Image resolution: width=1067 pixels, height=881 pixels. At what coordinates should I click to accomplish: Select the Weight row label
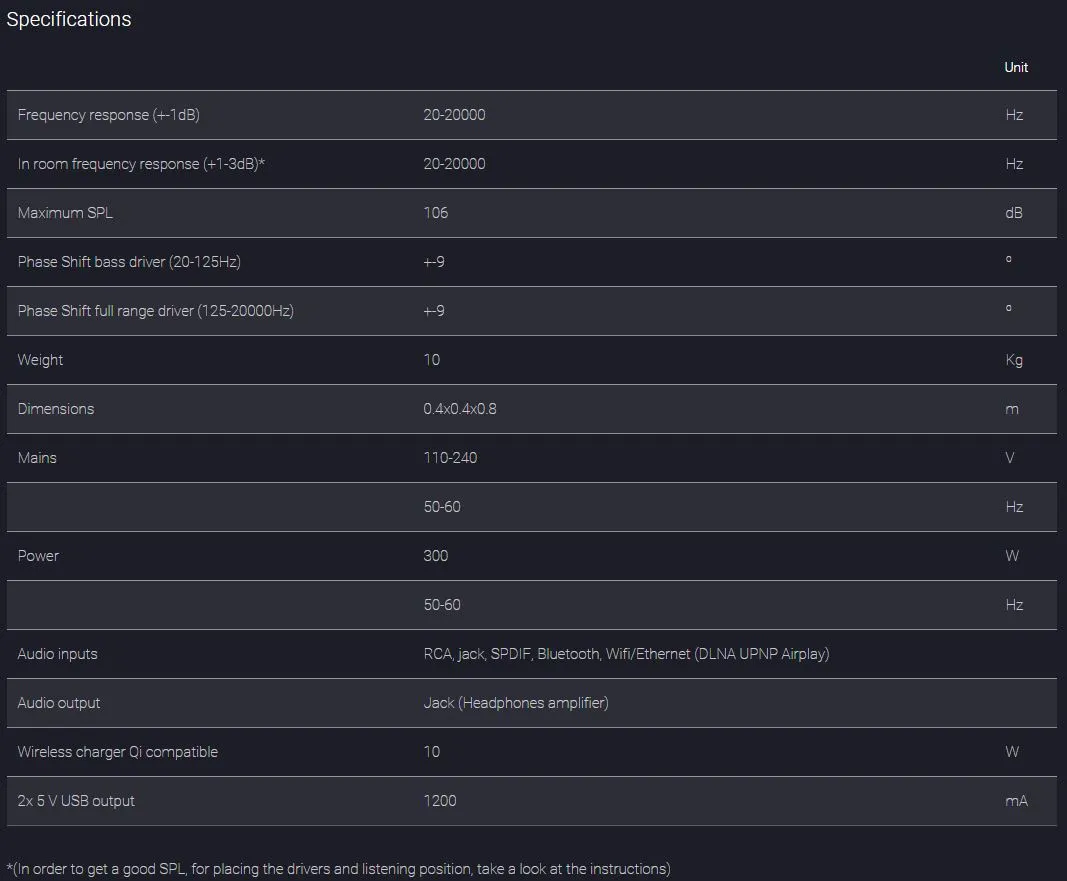point(40,360)
